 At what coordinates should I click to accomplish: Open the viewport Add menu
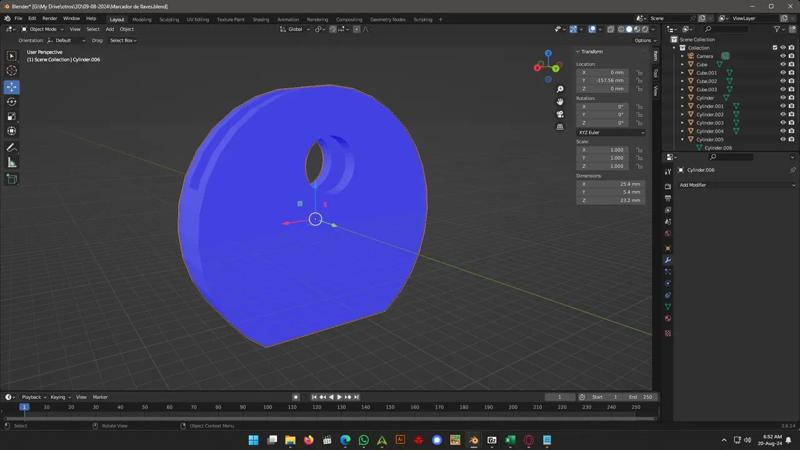[110, 30]
